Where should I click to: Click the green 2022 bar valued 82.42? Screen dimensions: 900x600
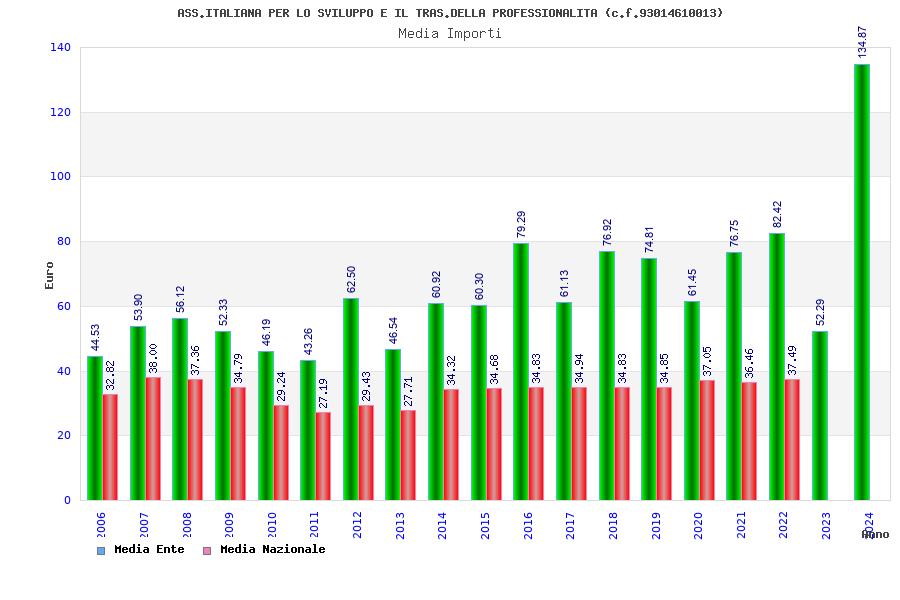coord(777,367)
